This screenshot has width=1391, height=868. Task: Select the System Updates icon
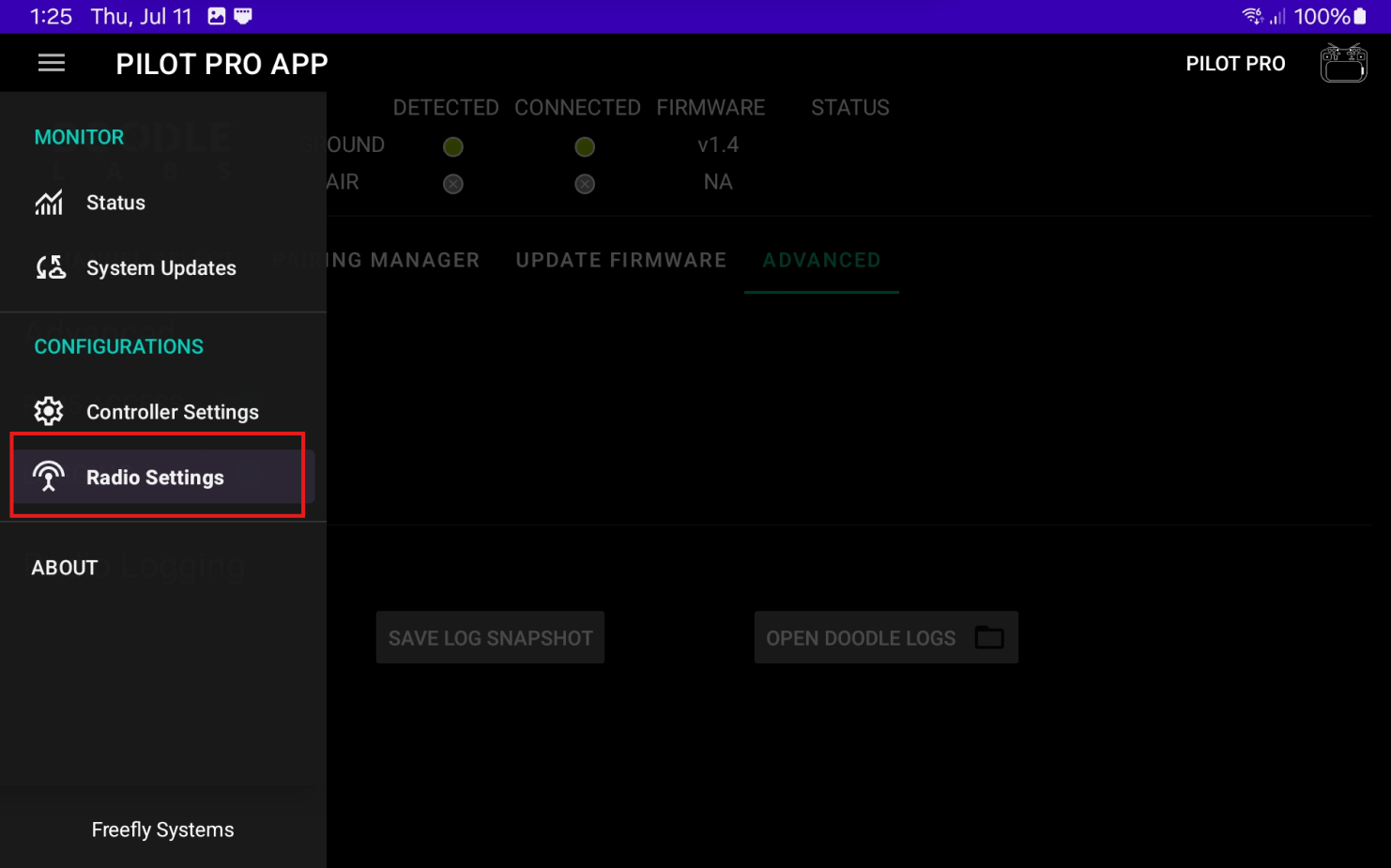coord(51,268)
